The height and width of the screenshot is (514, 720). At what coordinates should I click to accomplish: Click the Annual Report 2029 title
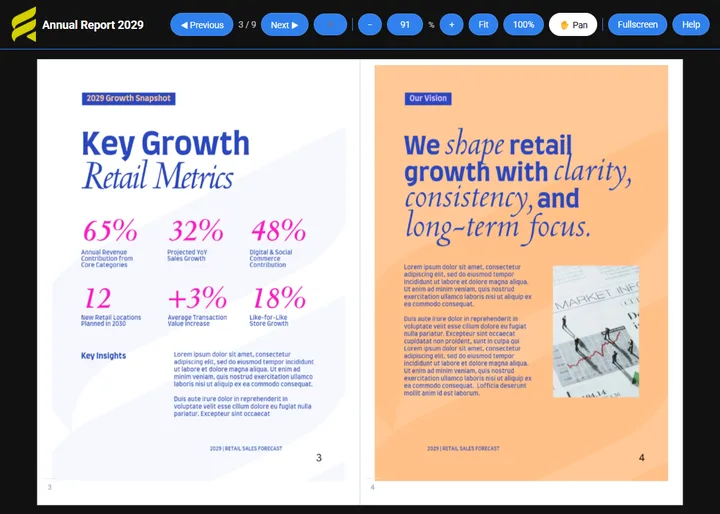click(93, 25)
